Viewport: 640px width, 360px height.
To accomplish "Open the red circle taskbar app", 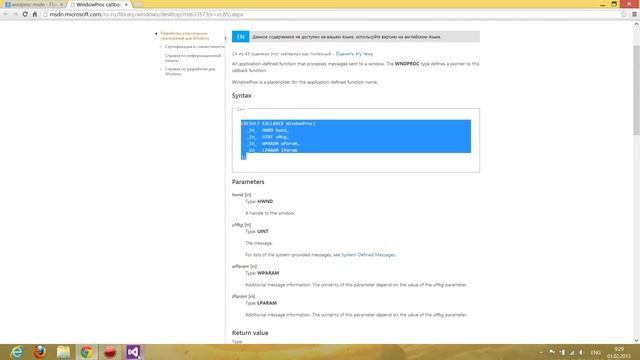I will click(110, 352).
